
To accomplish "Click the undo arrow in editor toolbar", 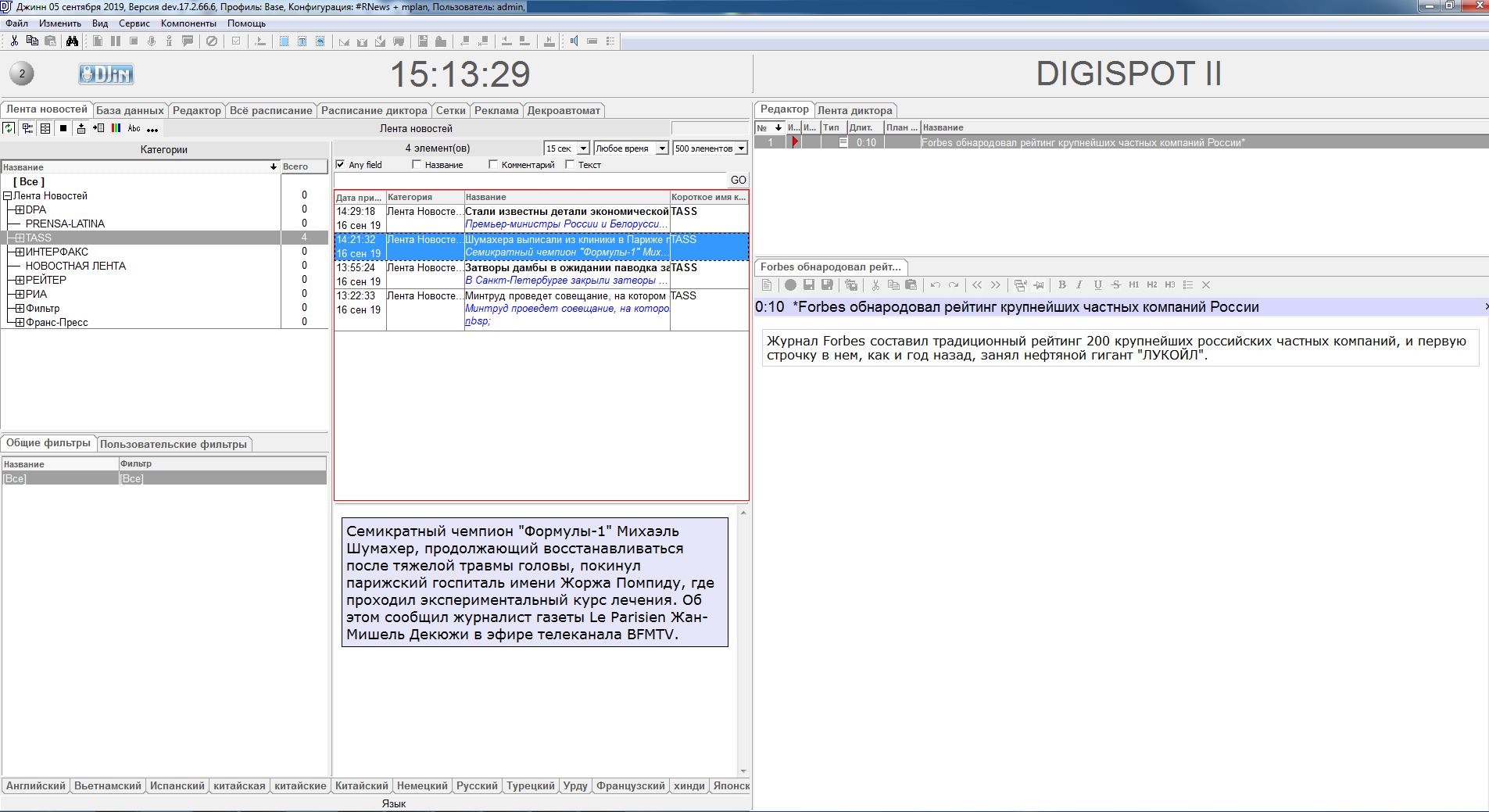I will pos(936,285).
